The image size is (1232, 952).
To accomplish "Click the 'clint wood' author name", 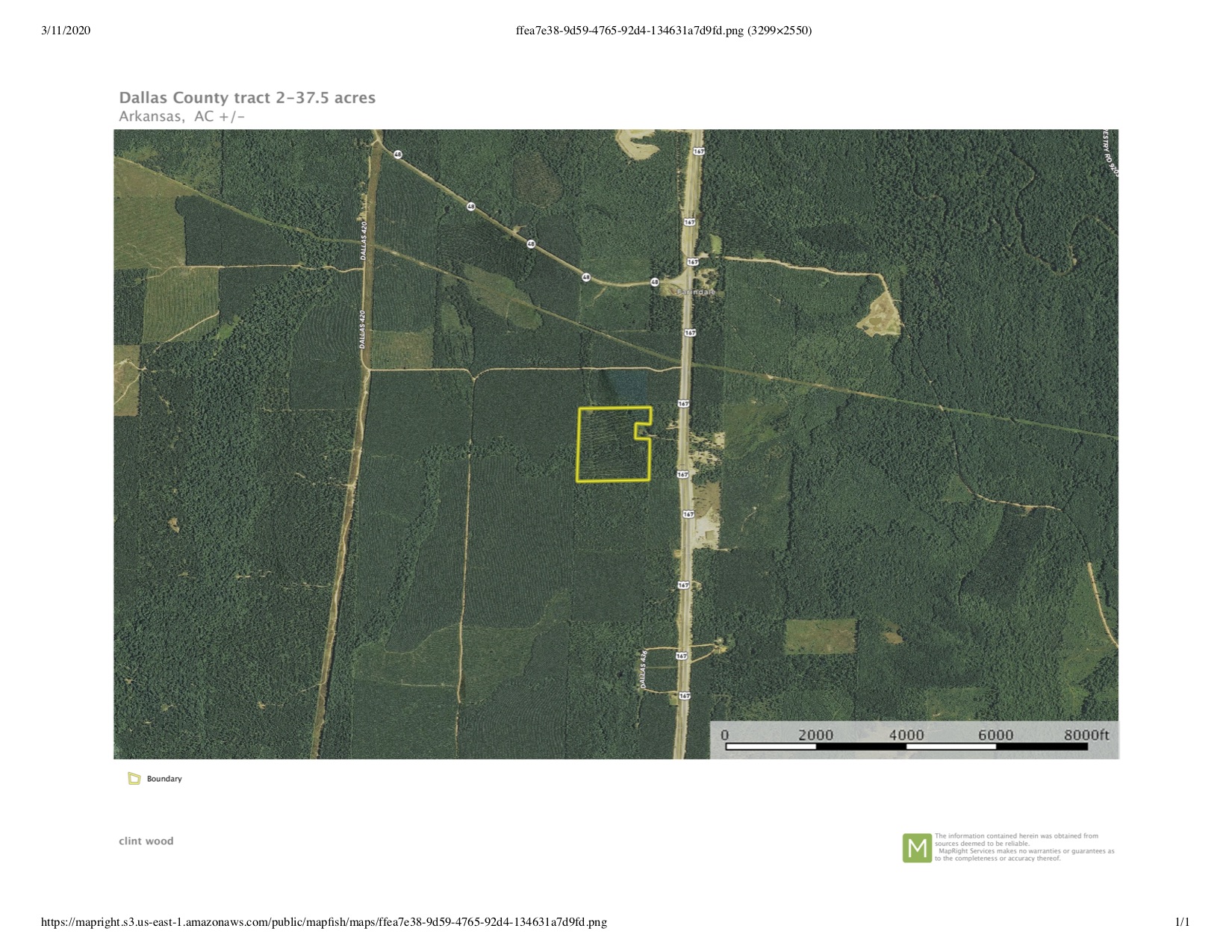I will pos(146,841).
